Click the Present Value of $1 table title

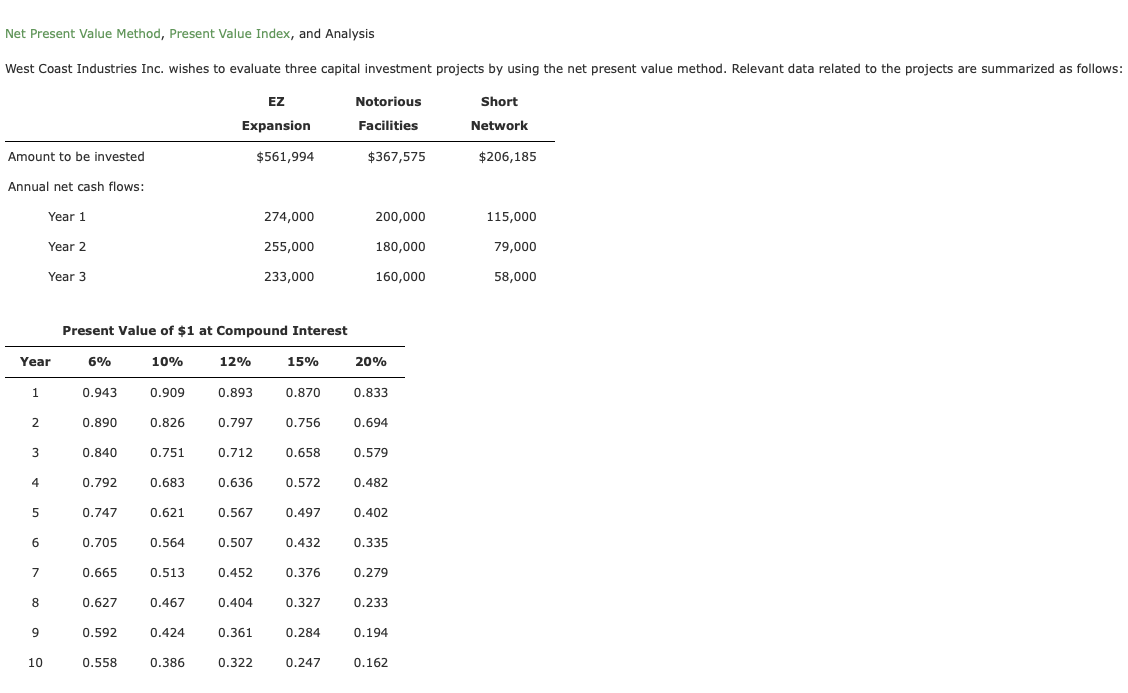(205, 330)
